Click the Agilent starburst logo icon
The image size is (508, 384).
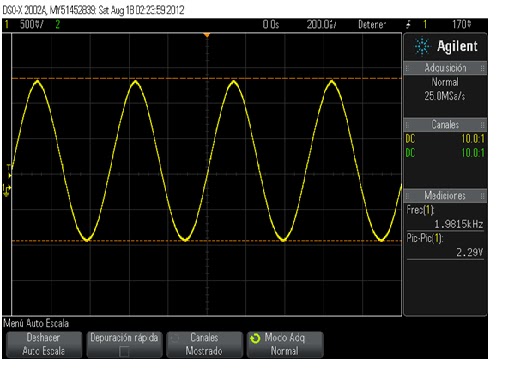tap(422, 46)
